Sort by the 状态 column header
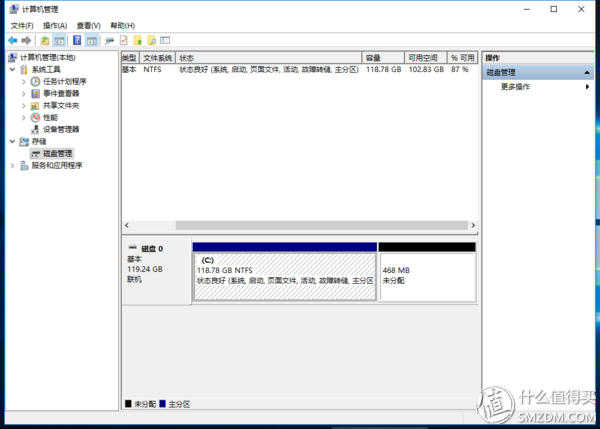Screen dimensions: 600x429 269,58
